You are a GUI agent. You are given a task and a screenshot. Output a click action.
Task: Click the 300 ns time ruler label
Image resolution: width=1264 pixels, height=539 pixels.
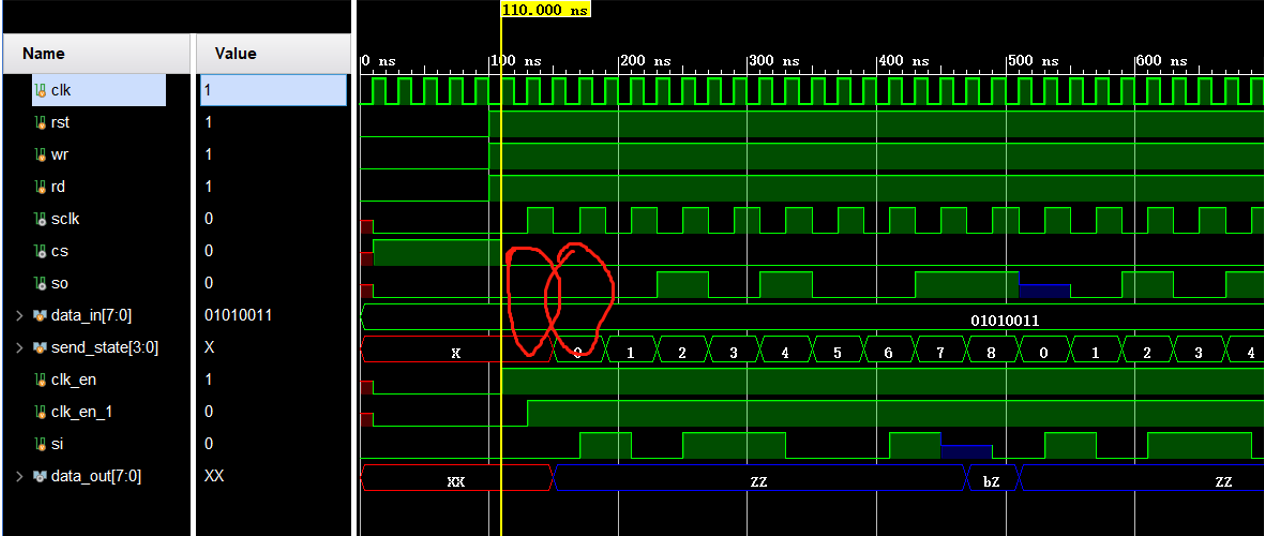[775, 61]
